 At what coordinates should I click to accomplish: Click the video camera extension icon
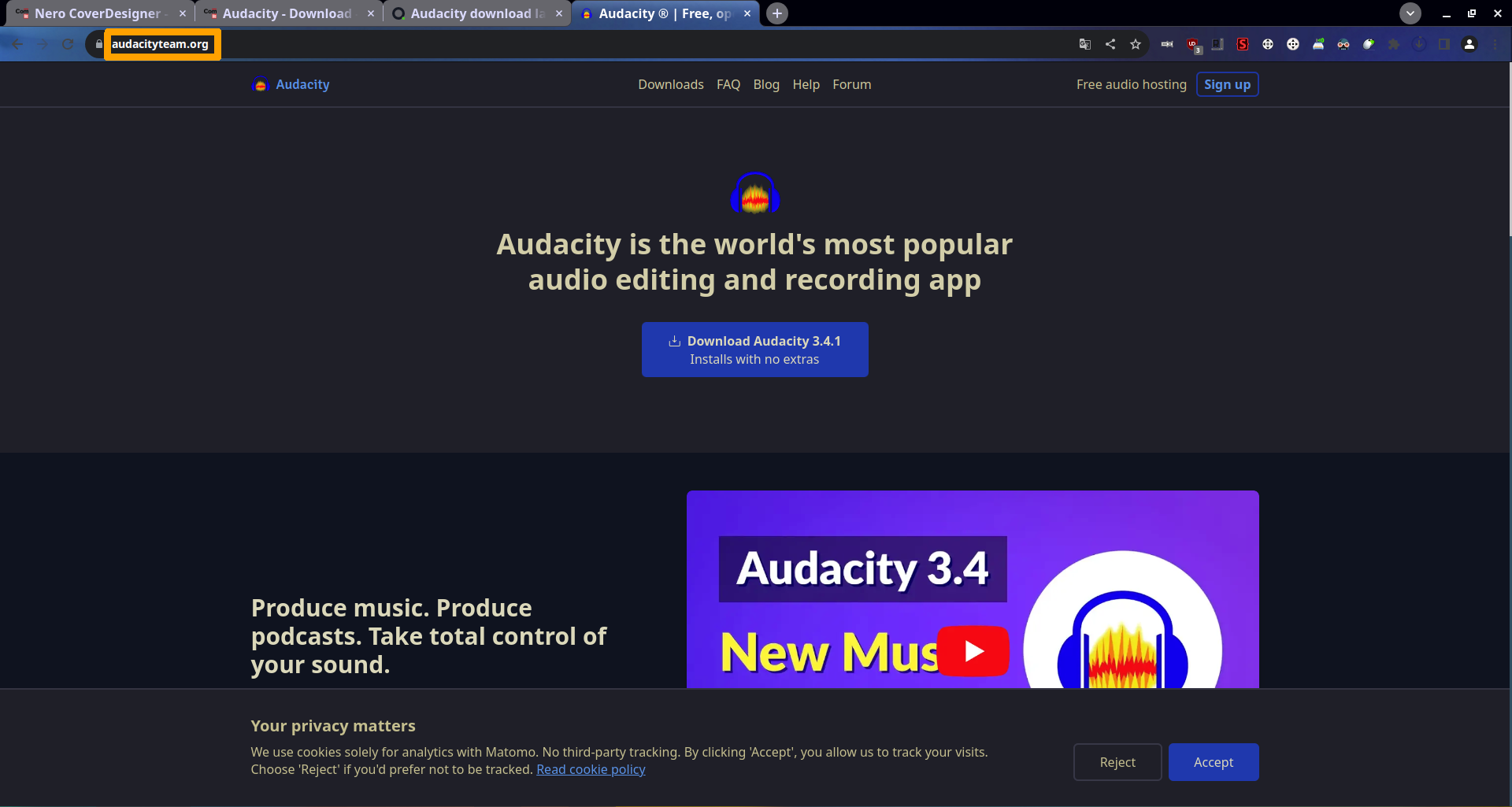[1167, 44]
